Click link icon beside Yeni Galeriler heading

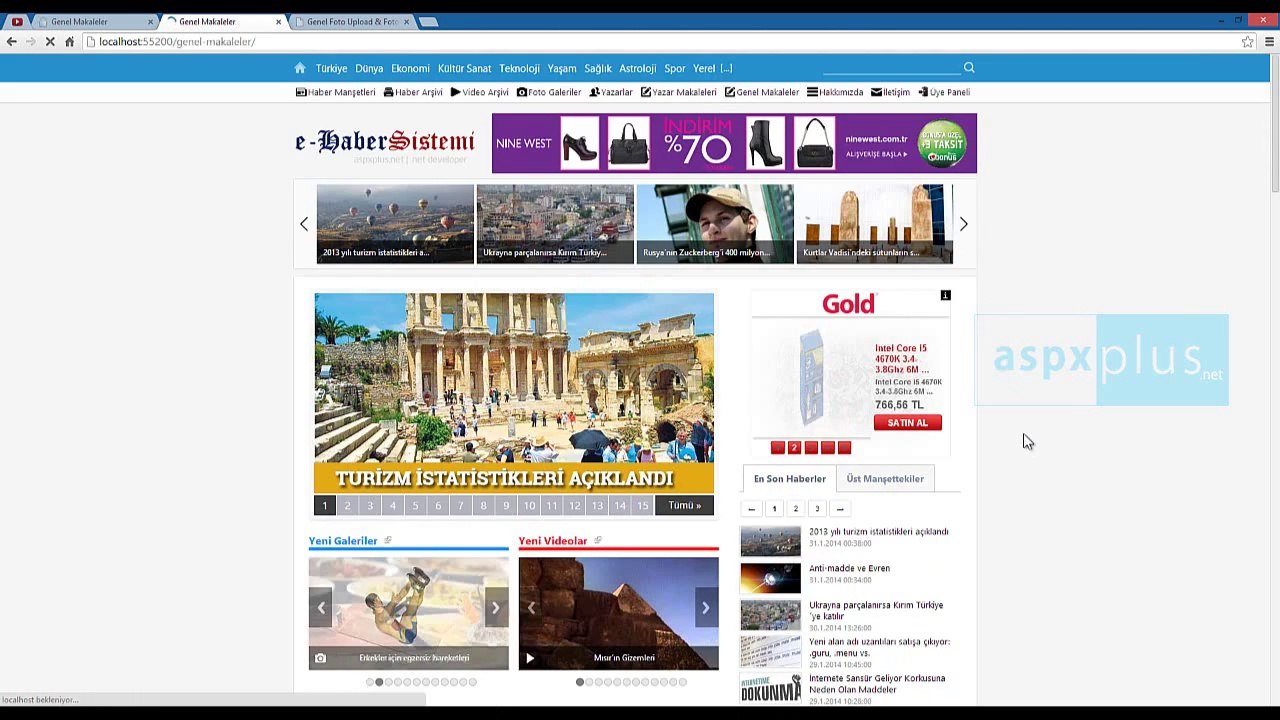pyautogui.click(x=388, y=540)
